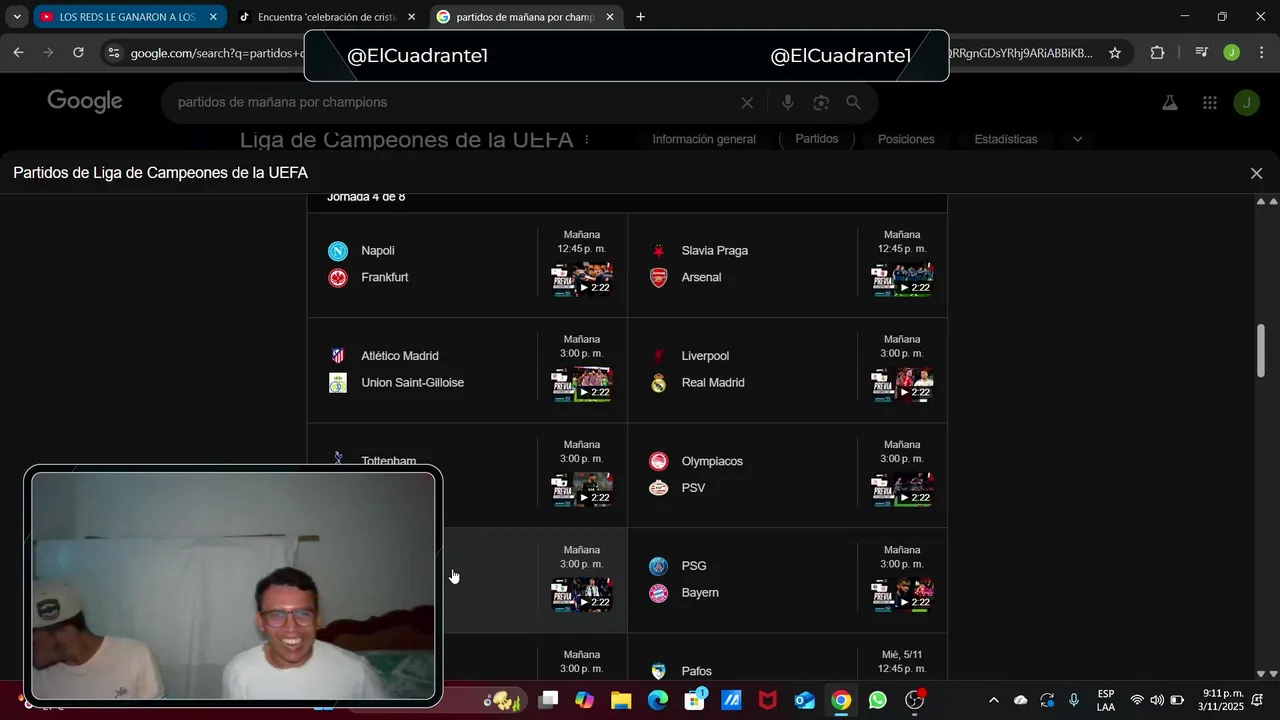Open Outlook from the taskbar
Image resolution: width=1280 pixels, height=720 pixels.
(x=805, y=700)
